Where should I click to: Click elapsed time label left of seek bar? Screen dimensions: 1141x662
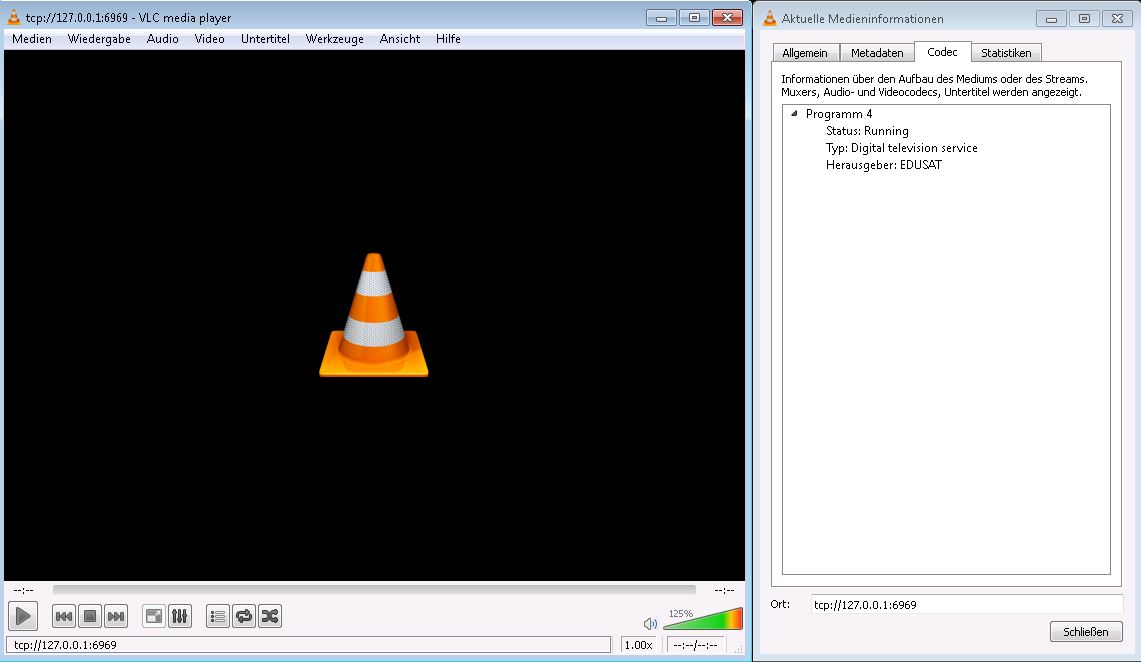(23, 590)
